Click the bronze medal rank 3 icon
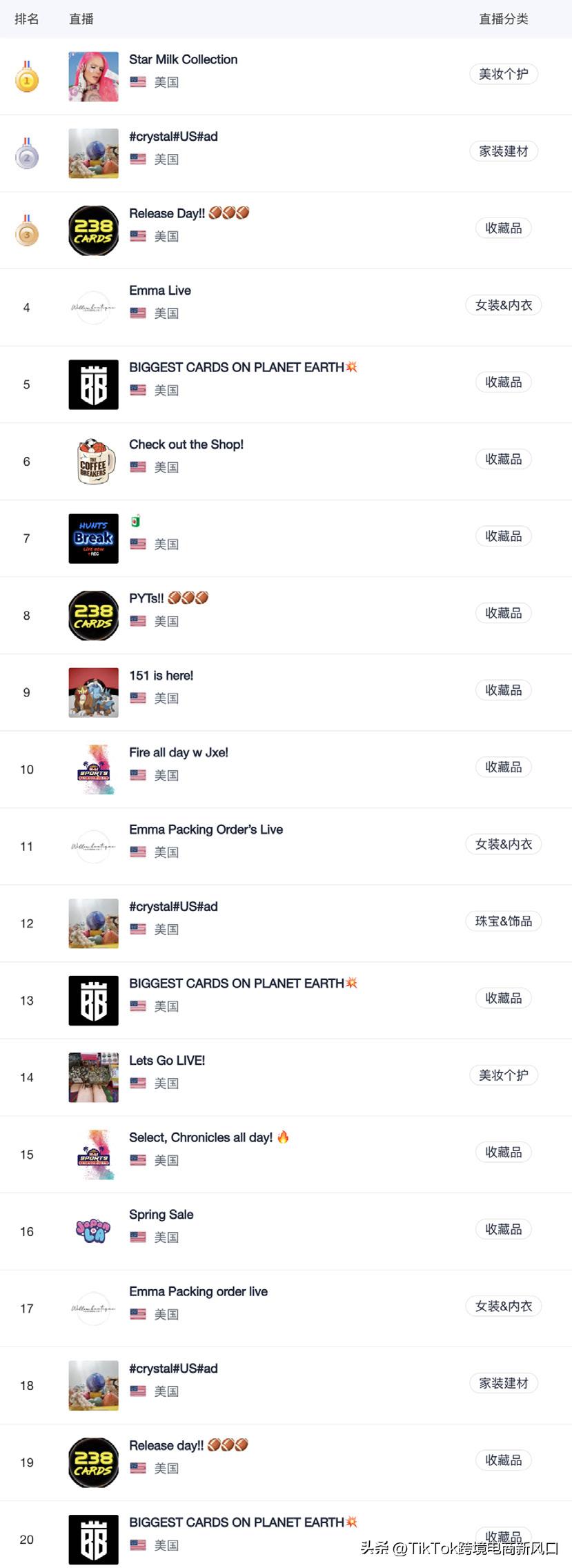 pos(27,231)
